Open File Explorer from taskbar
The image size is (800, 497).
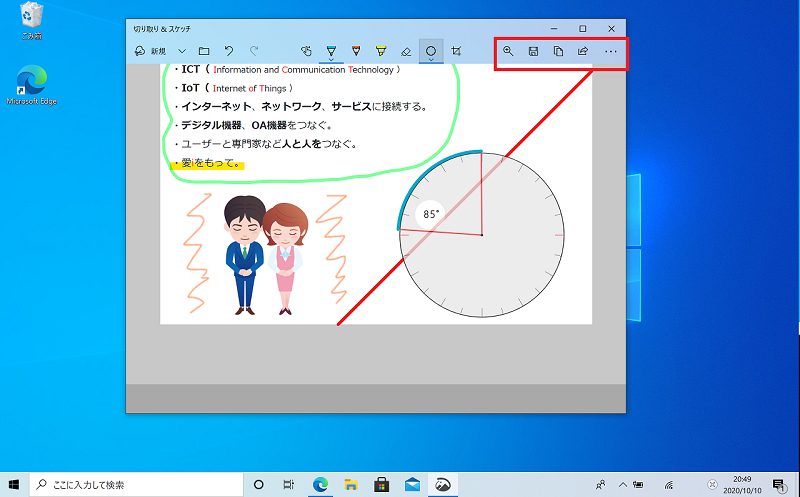351,484
